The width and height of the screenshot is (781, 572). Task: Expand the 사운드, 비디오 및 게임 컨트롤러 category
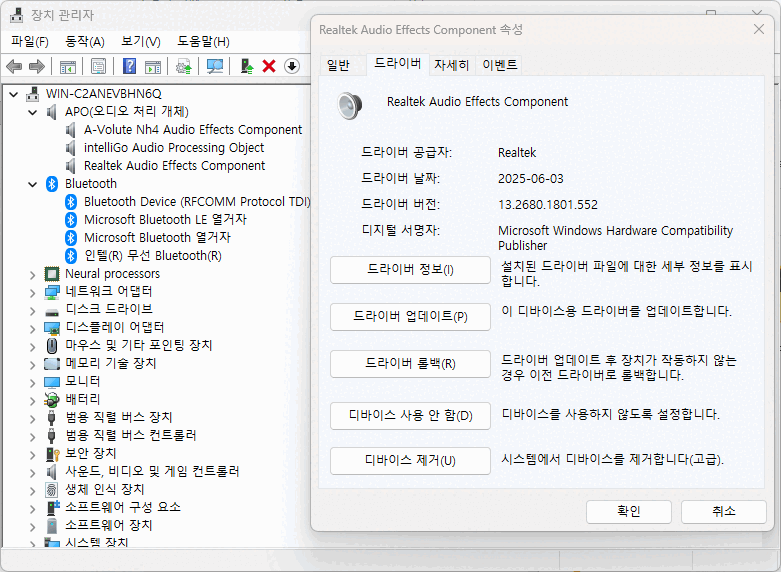33,473
